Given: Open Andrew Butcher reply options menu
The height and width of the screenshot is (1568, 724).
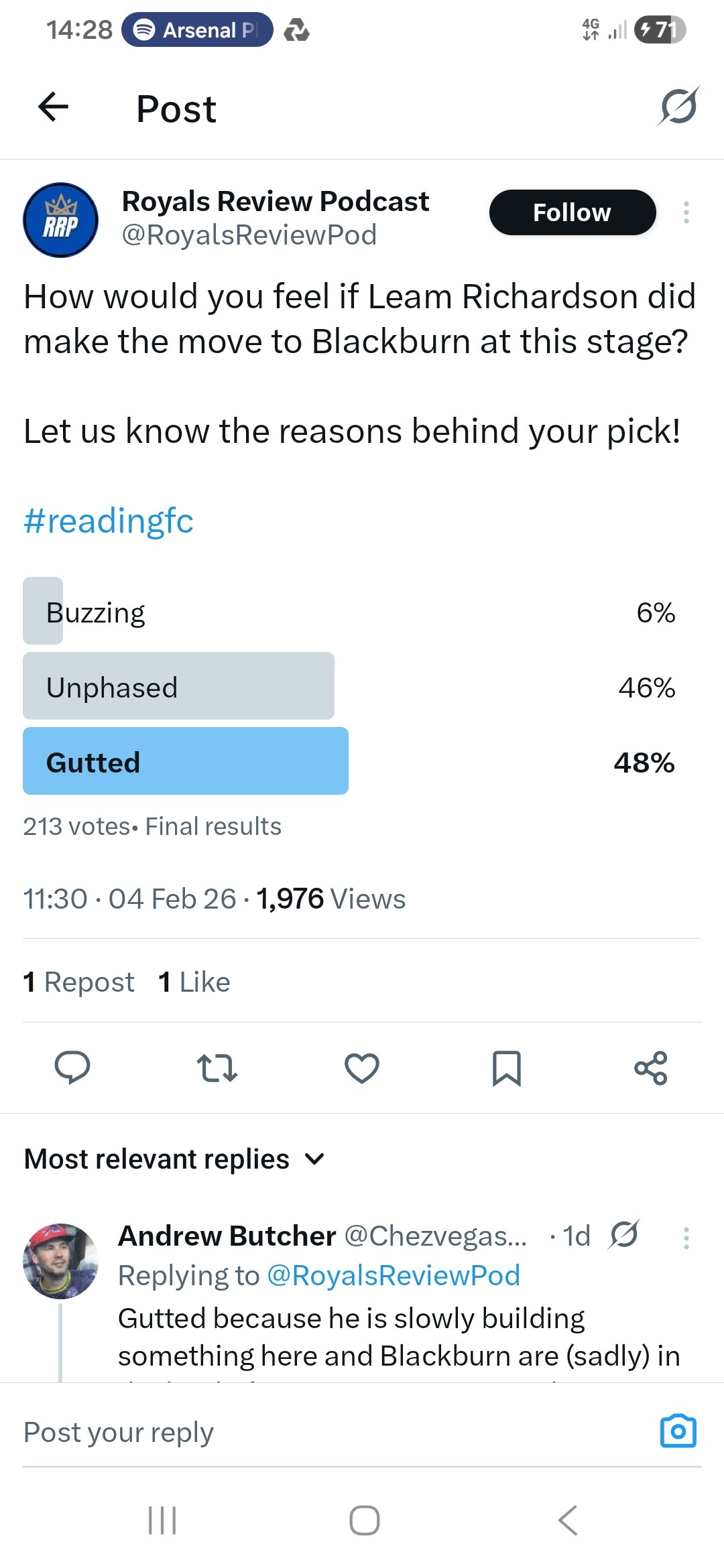Looking at the screenshot, I should click(x=686, y=1238).
